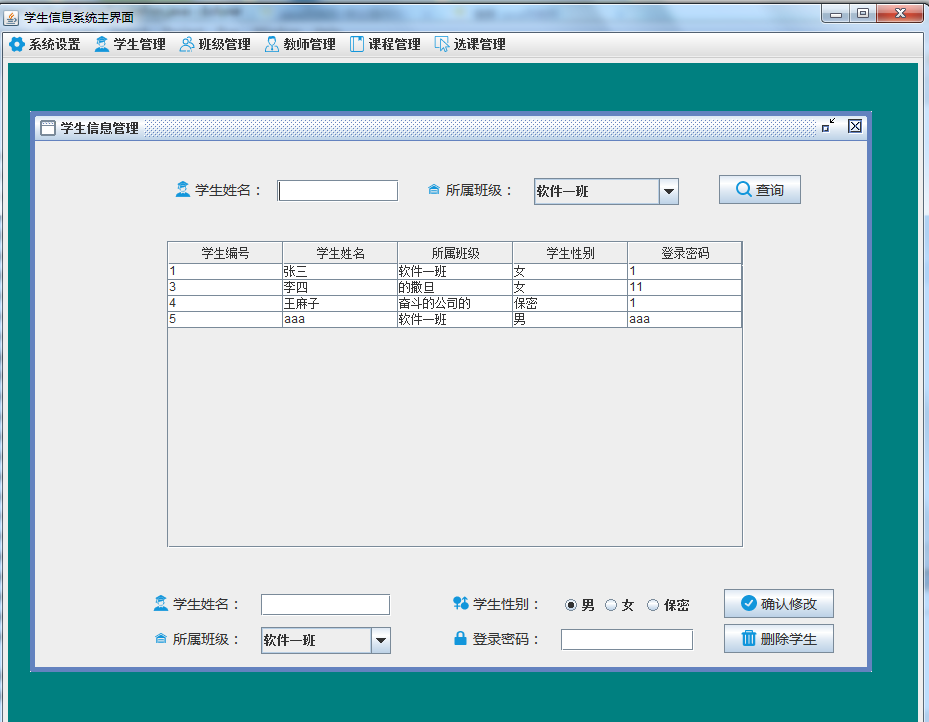Select the 女 gender radio button
Screen dimensions: 929x722
[611, 605]
